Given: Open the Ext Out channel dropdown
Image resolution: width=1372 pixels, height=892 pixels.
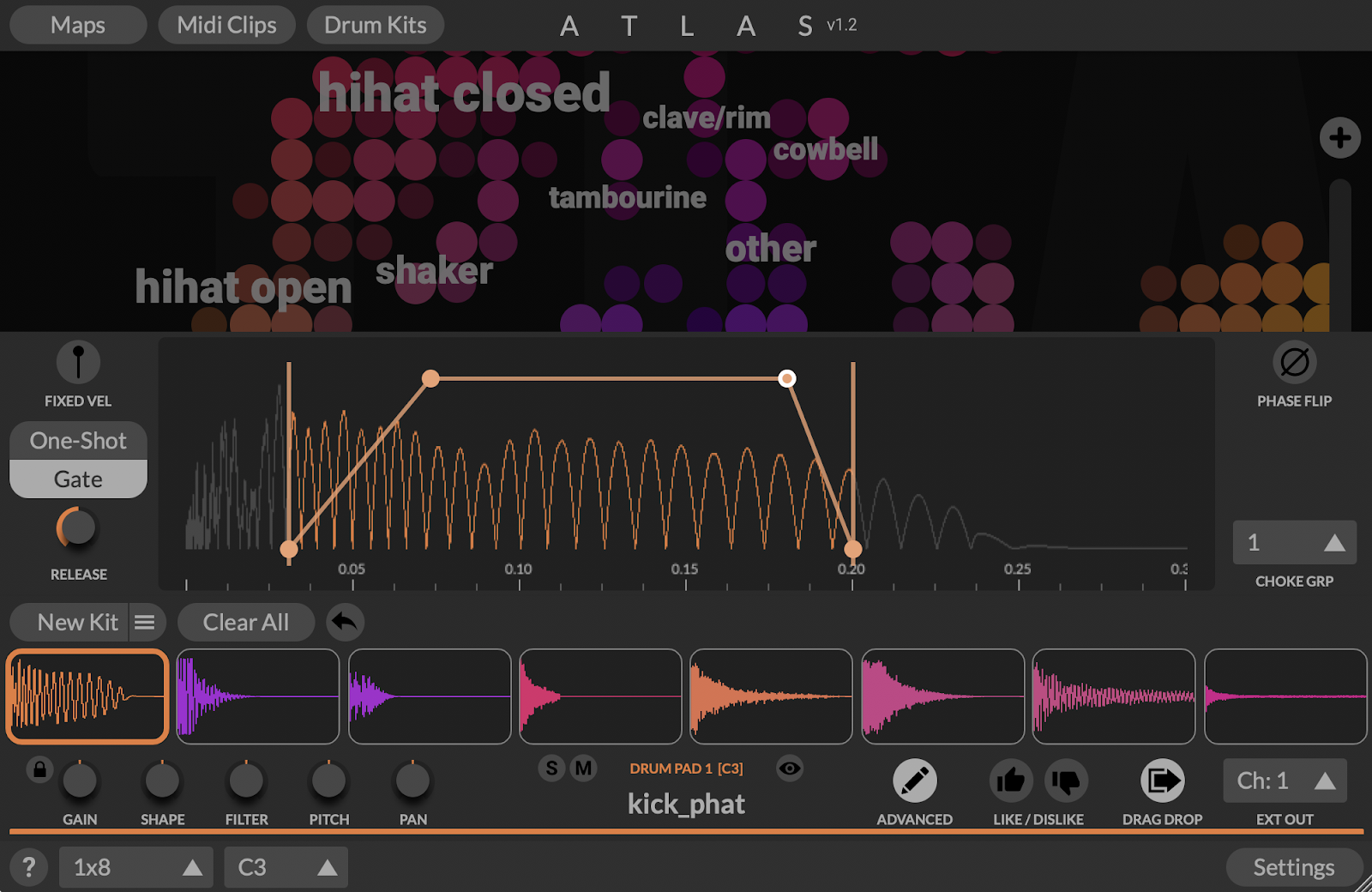Looking at the screenshot, I should click(1285, 780).
